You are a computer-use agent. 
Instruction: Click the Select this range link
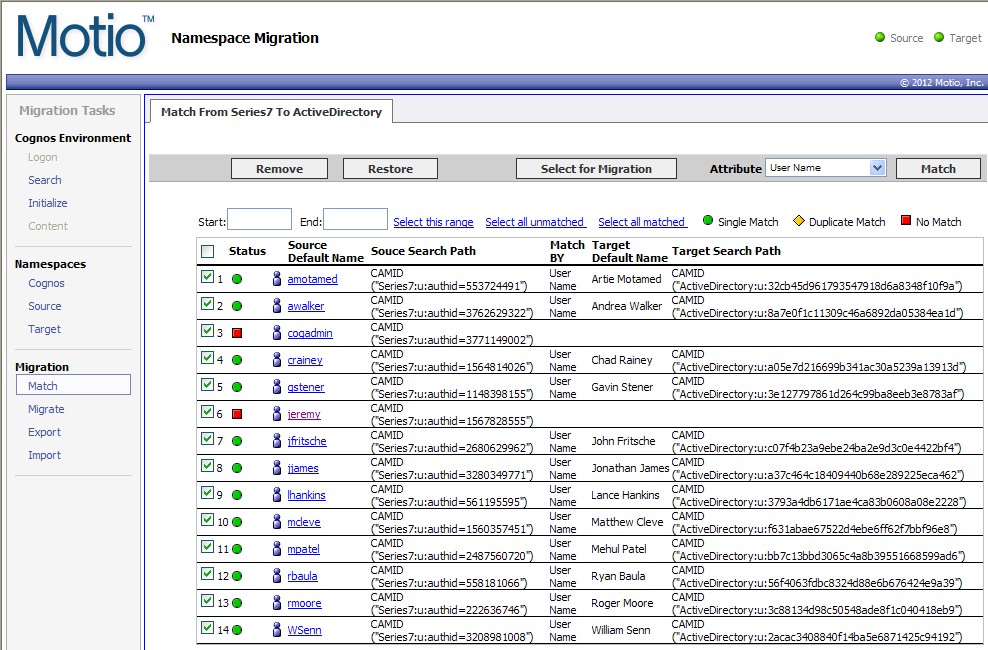[x=433, y=222]
